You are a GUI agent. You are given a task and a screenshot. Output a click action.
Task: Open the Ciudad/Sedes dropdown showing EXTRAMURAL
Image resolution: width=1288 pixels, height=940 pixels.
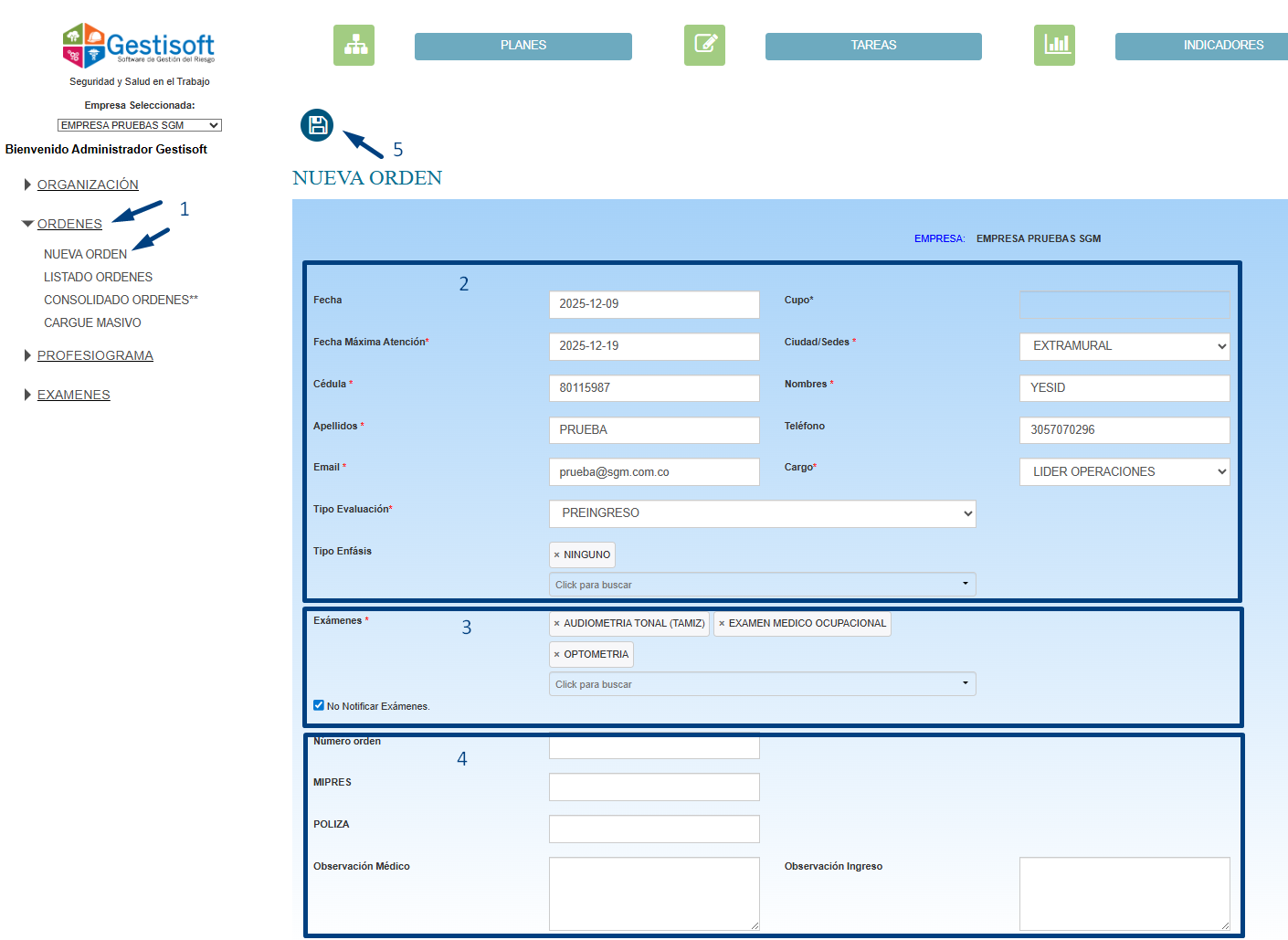point(1124,346)
